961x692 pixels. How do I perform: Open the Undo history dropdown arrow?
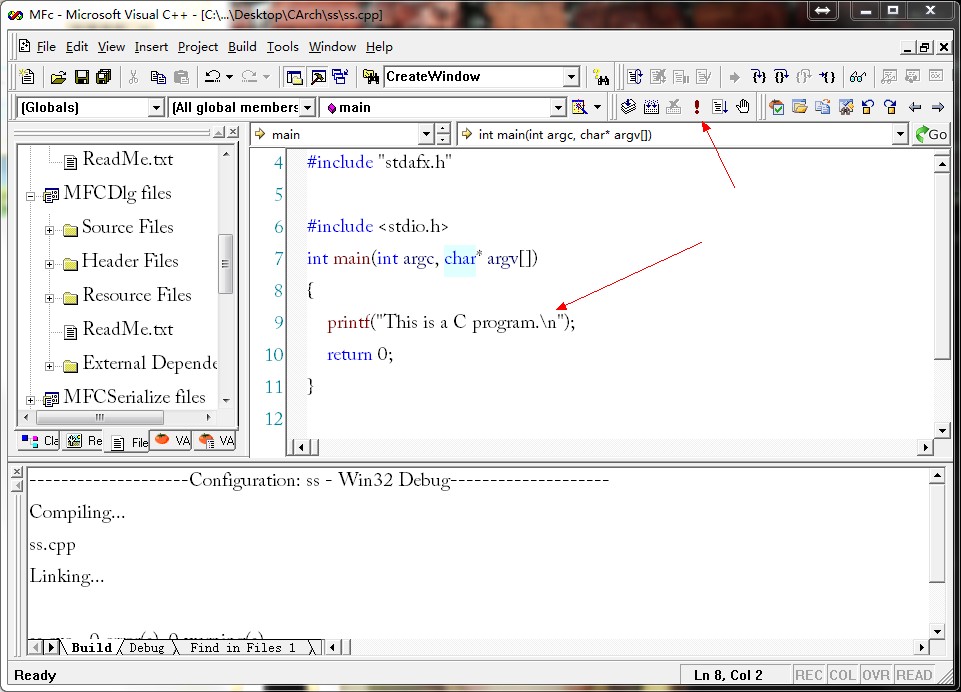click(229, 77)
